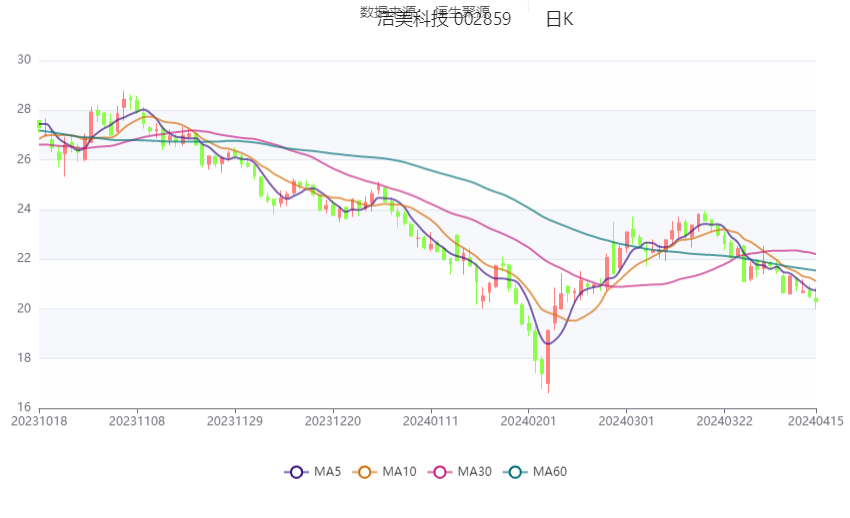Click the 30 price axis label
Screen dimensions: 850x518
click(x=24, y=60)
